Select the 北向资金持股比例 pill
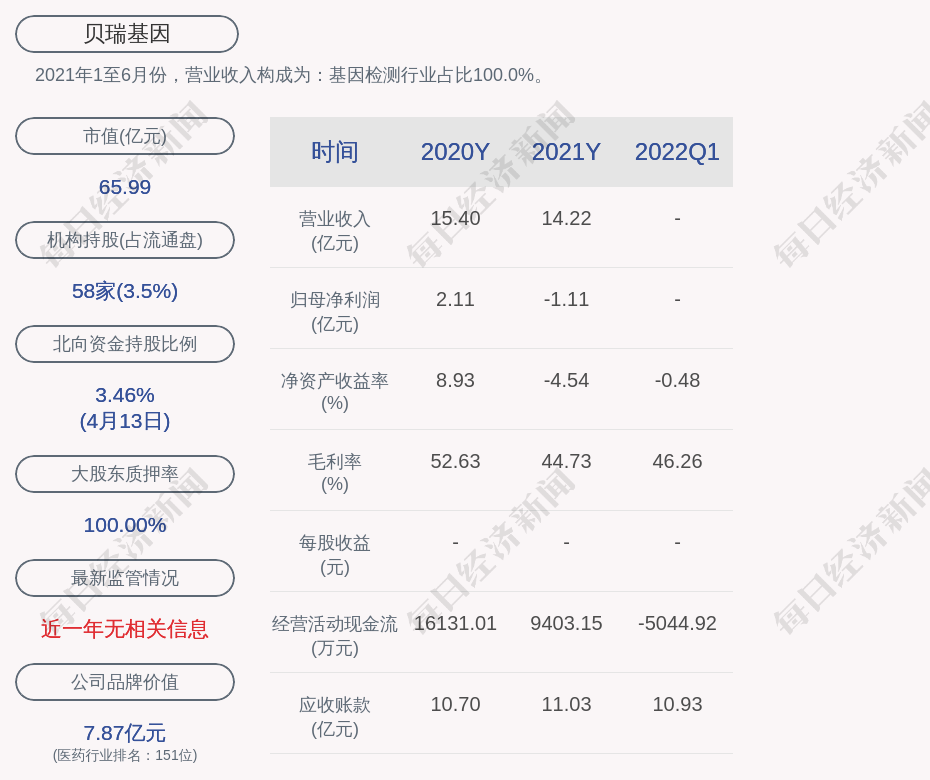This screenshot has height=780, width=930. [125, 343]
